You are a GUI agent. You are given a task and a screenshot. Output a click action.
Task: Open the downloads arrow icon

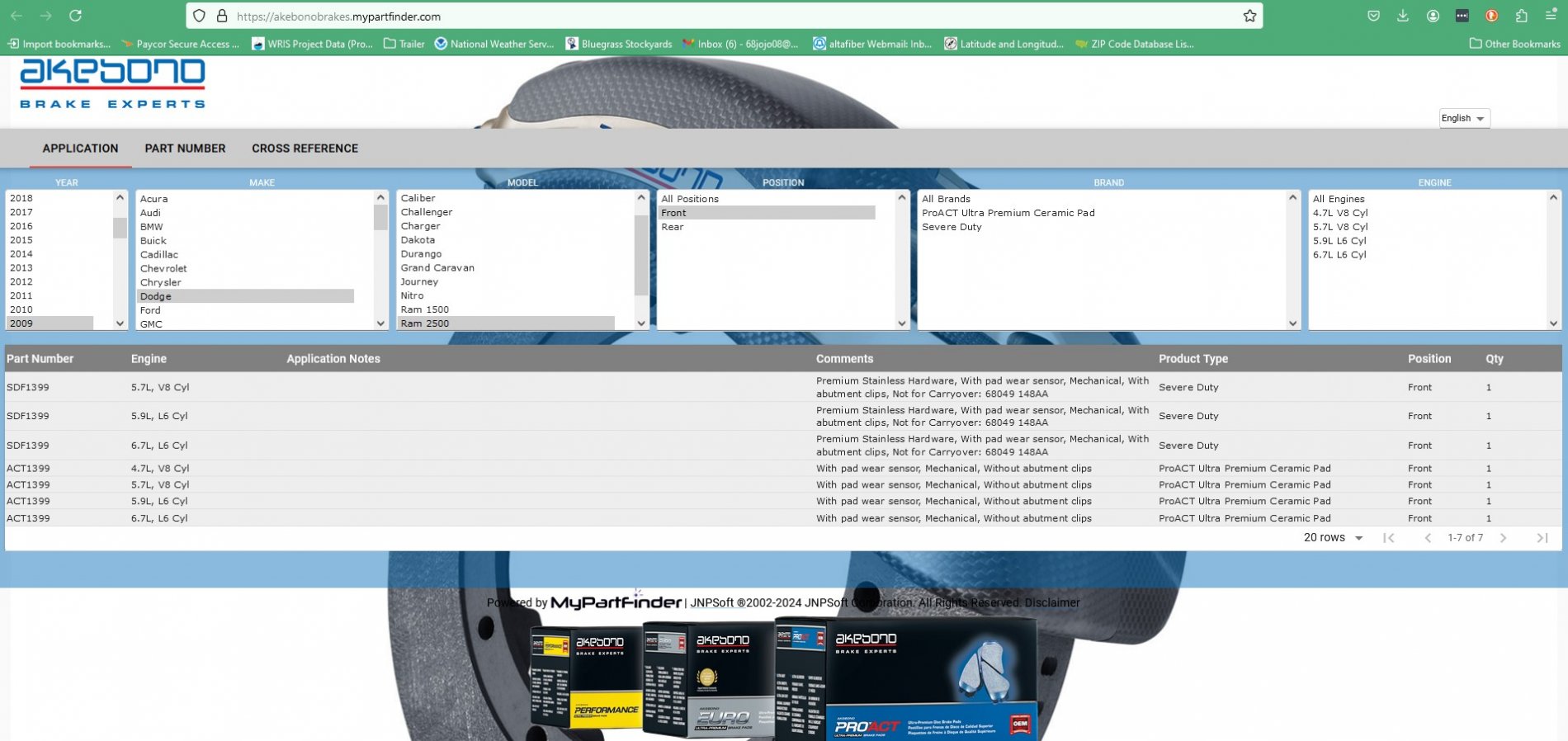click(x=1403, y=16)
